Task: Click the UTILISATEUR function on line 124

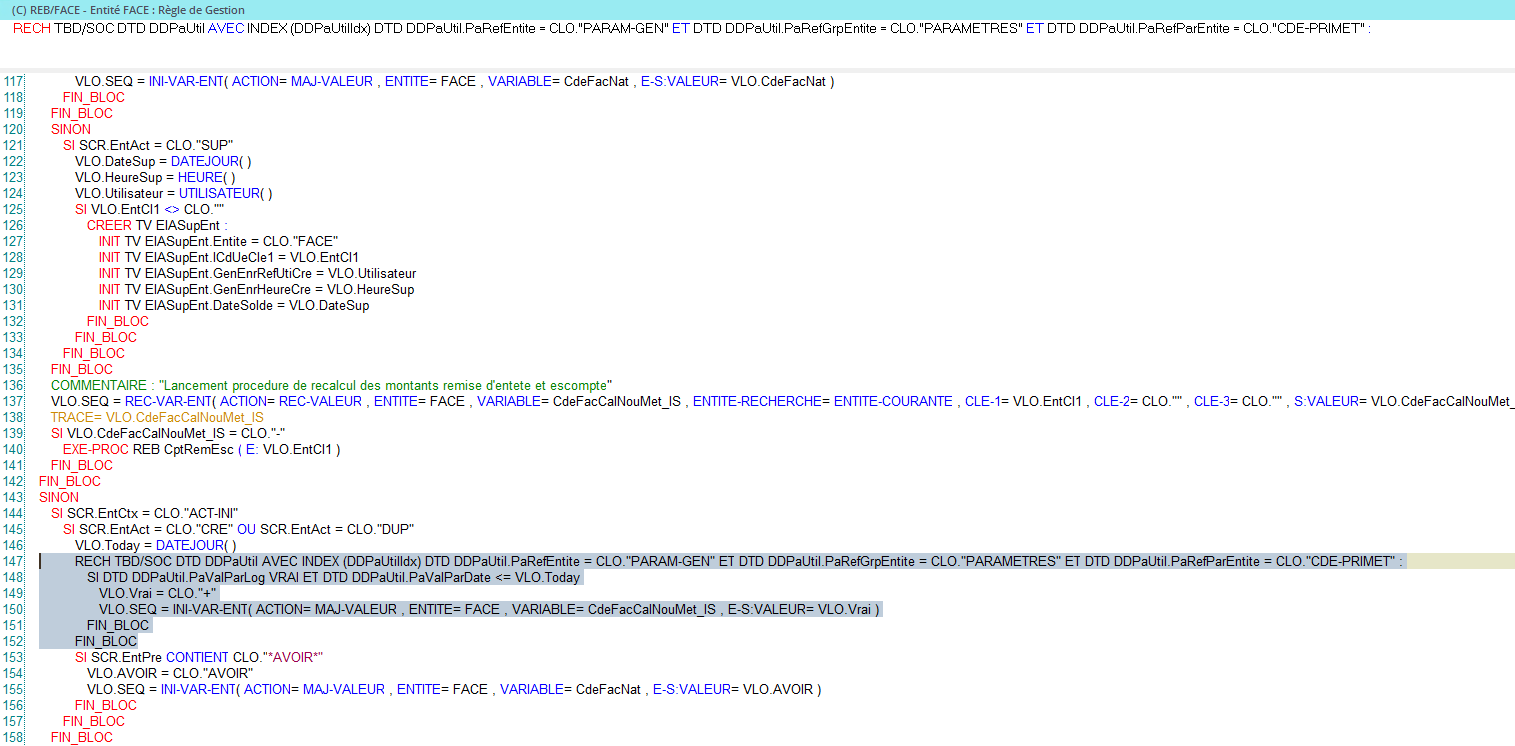Action: click(x=219, y=193)
